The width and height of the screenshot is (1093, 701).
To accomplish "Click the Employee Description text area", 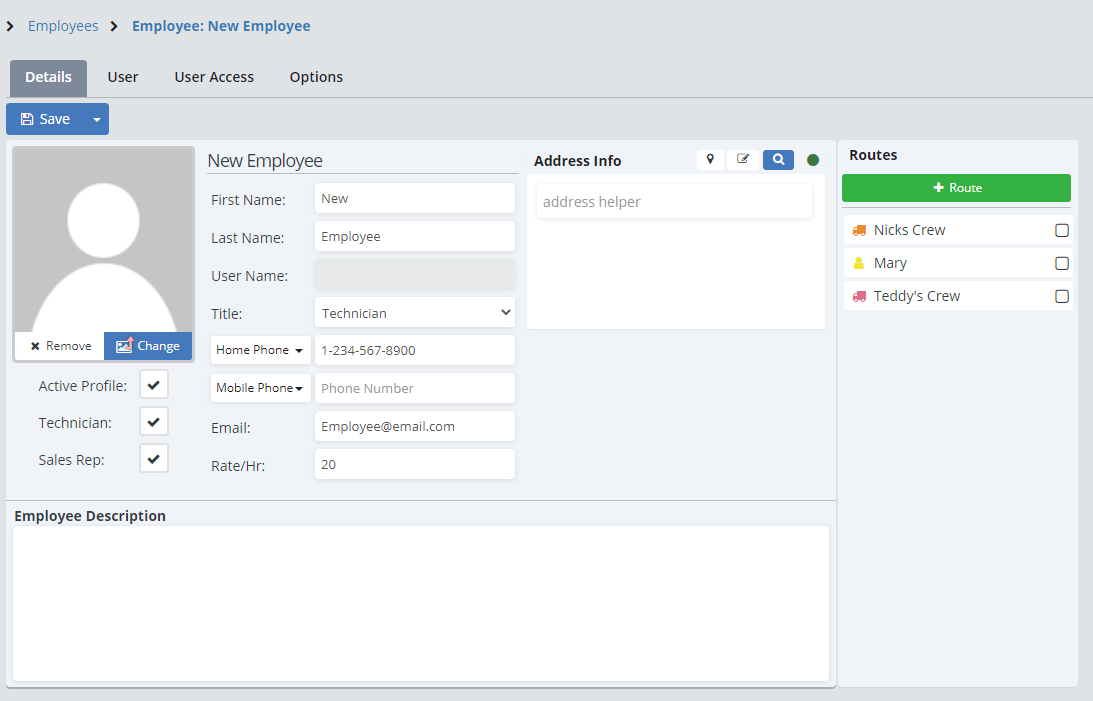I will click(x=420, y=603).
